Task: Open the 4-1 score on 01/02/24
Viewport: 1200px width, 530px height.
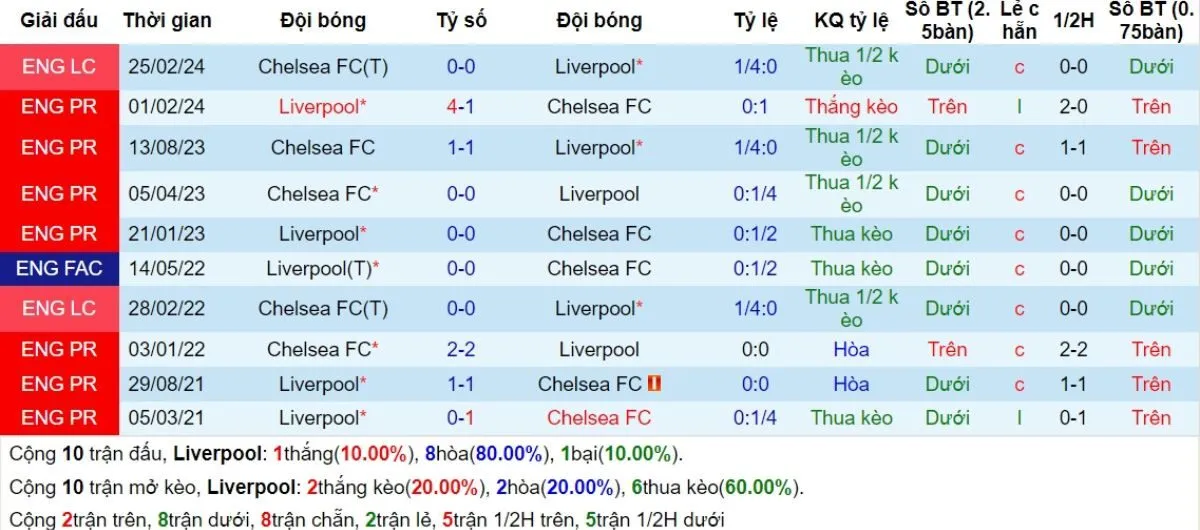Action: pos(461,106)
